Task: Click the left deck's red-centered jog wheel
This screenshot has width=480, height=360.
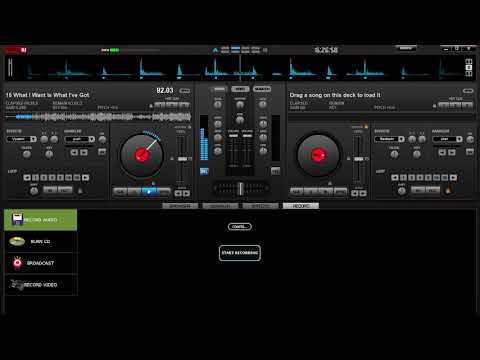Action: (x=142, y=155)
